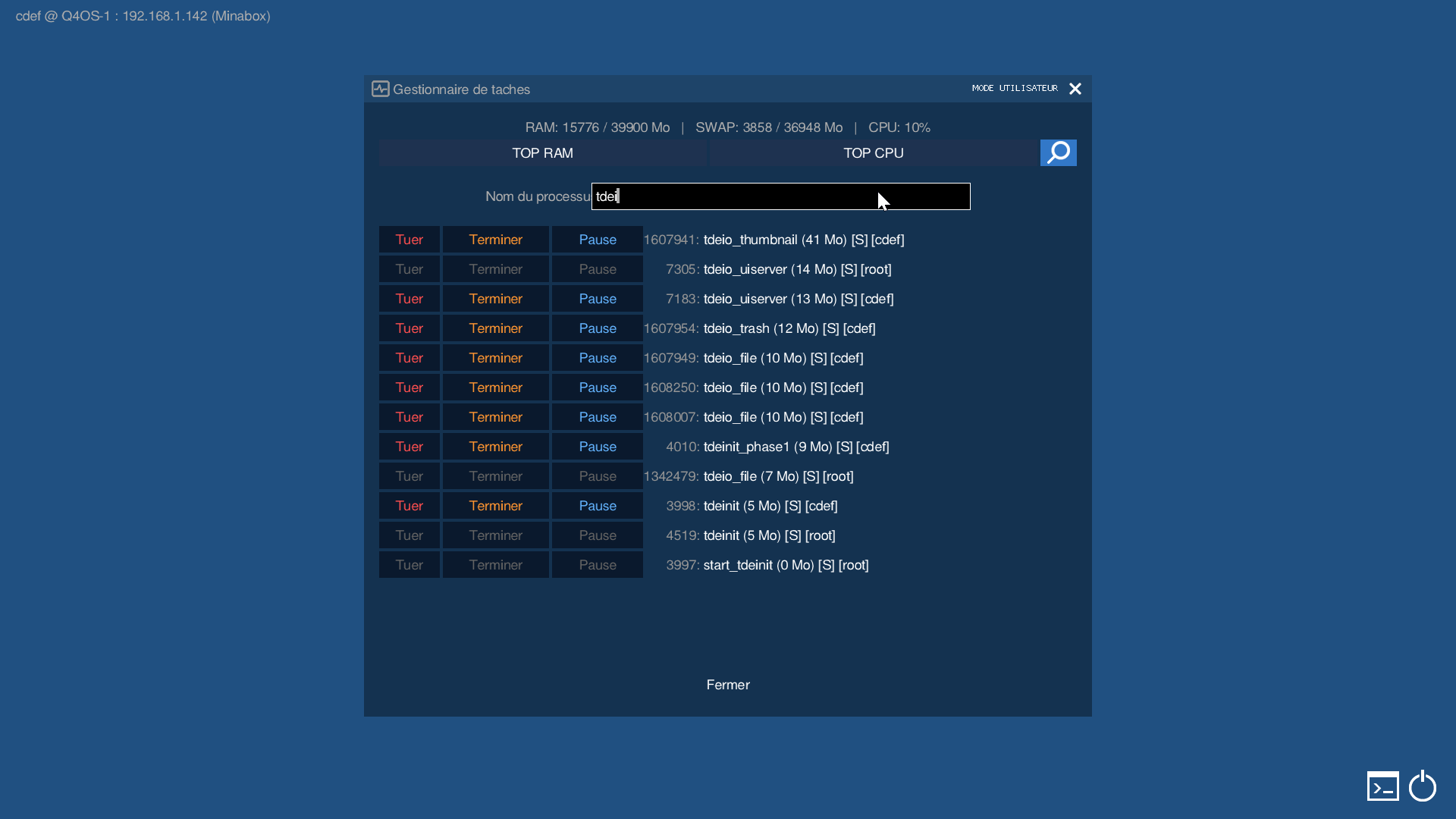Open the terminal icon at bottom right
This screenshot has height=819, width=1456.
click(x=1382, y=786)
